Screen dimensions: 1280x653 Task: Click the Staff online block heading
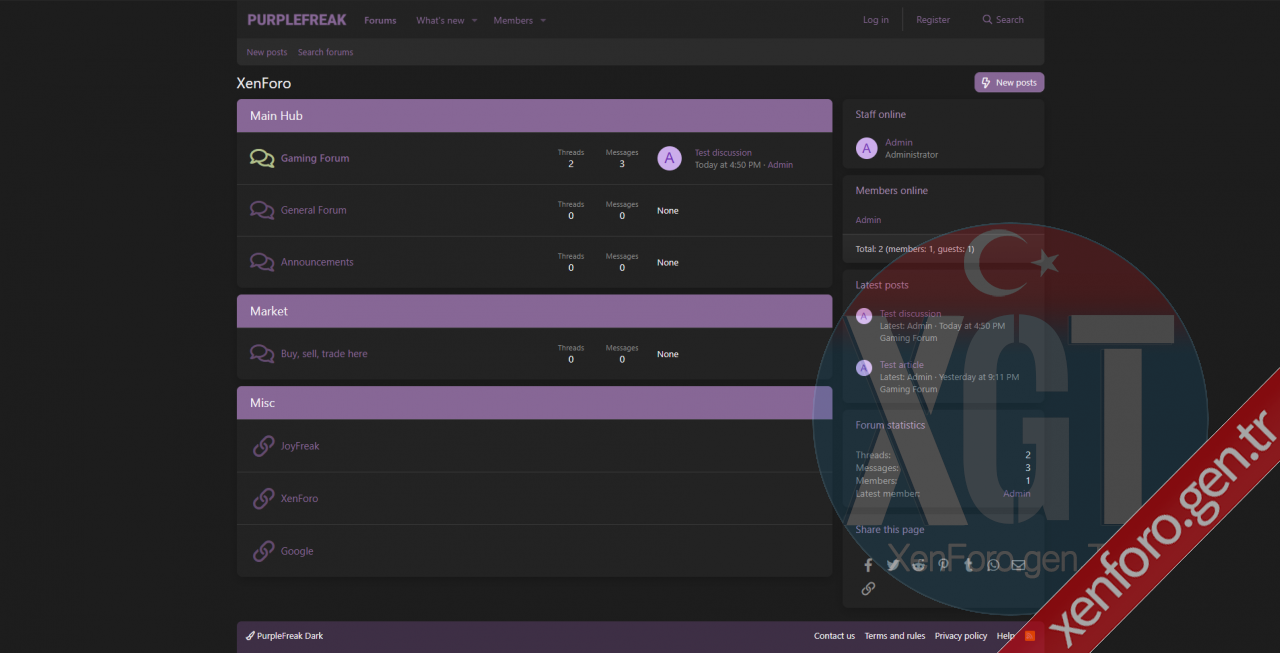pos(881,114)
